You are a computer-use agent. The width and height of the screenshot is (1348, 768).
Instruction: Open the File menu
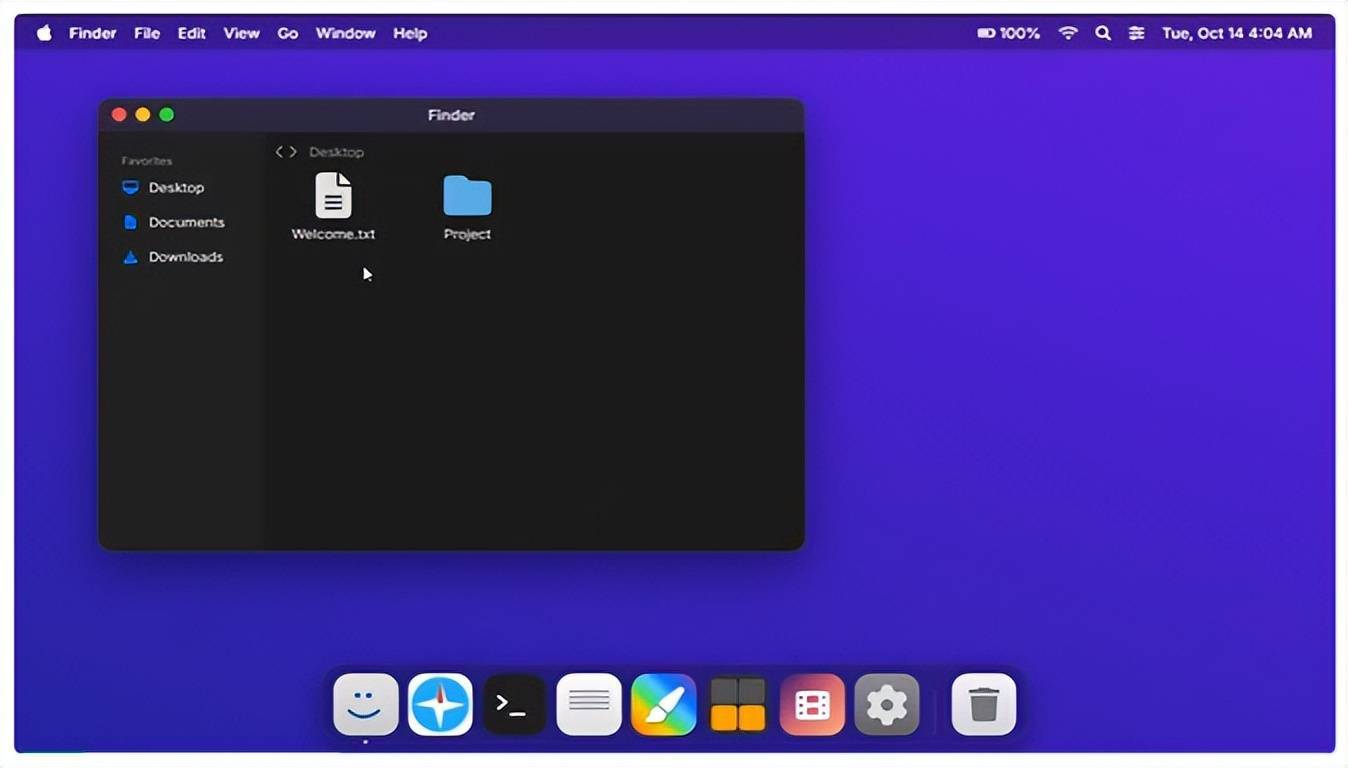point(147,33)
